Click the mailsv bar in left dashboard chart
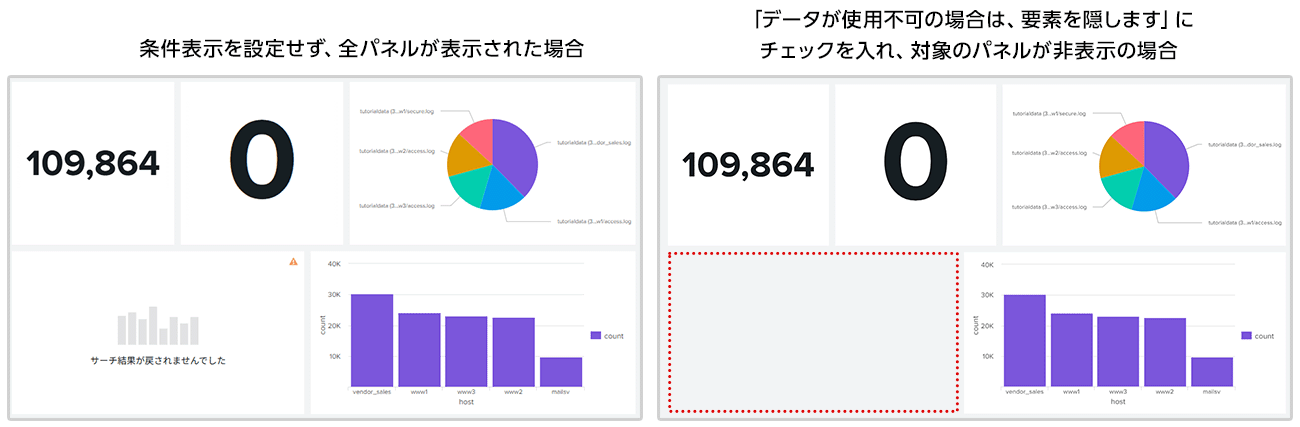The width and height of the screenshot is (1300, 427). pyautogui.click(x=561, y=371)
